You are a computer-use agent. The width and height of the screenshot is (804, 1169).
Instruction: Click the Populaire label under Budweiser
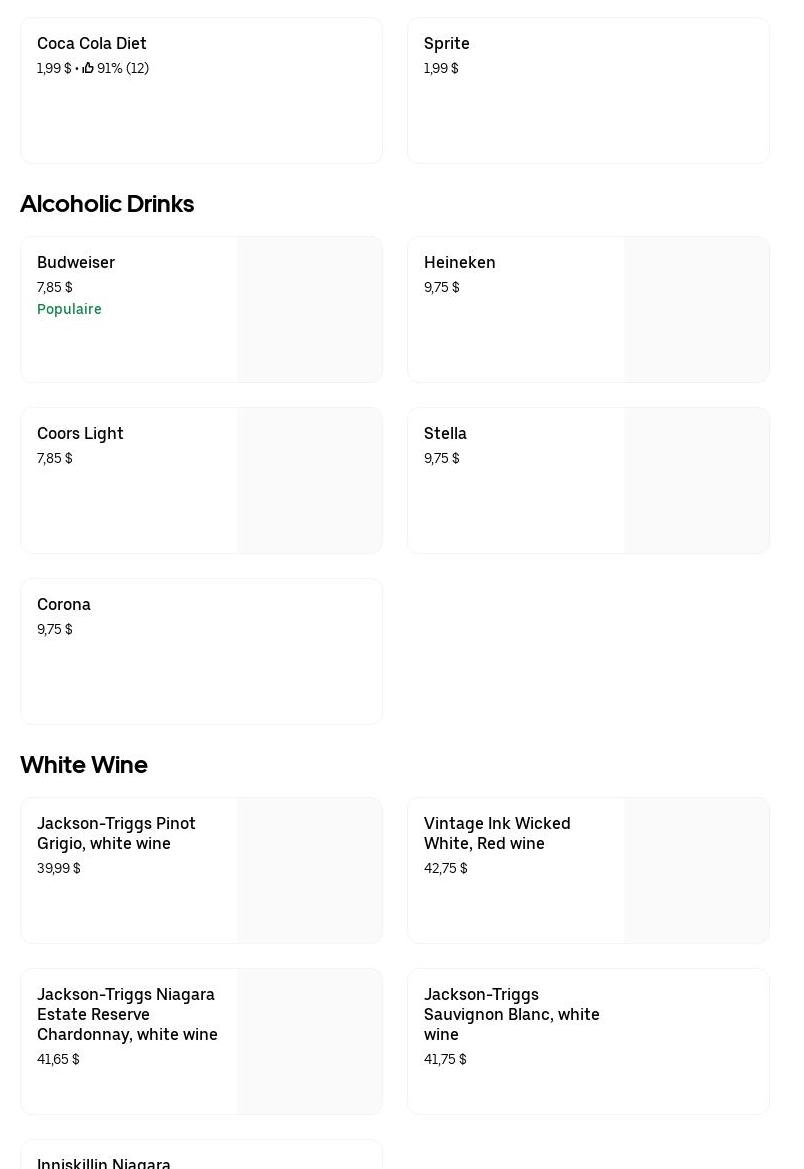[x=69, y=310]
